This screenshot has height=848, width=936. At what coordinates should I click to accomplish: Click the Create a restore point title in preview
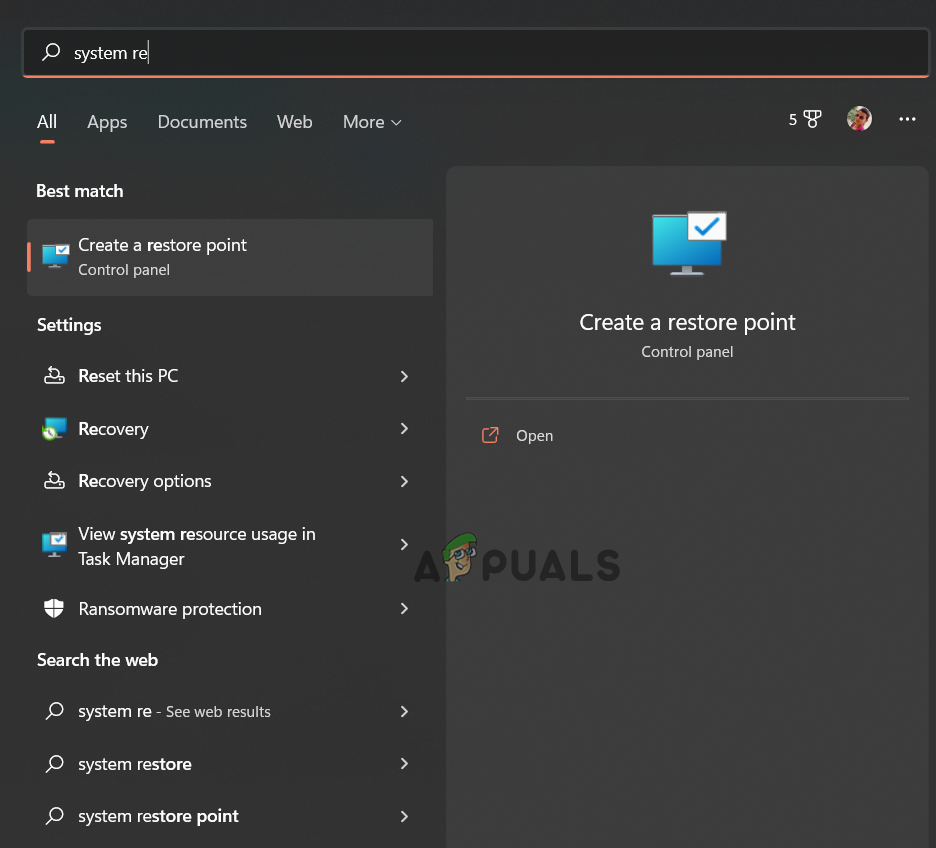click(x=687, y=322)
